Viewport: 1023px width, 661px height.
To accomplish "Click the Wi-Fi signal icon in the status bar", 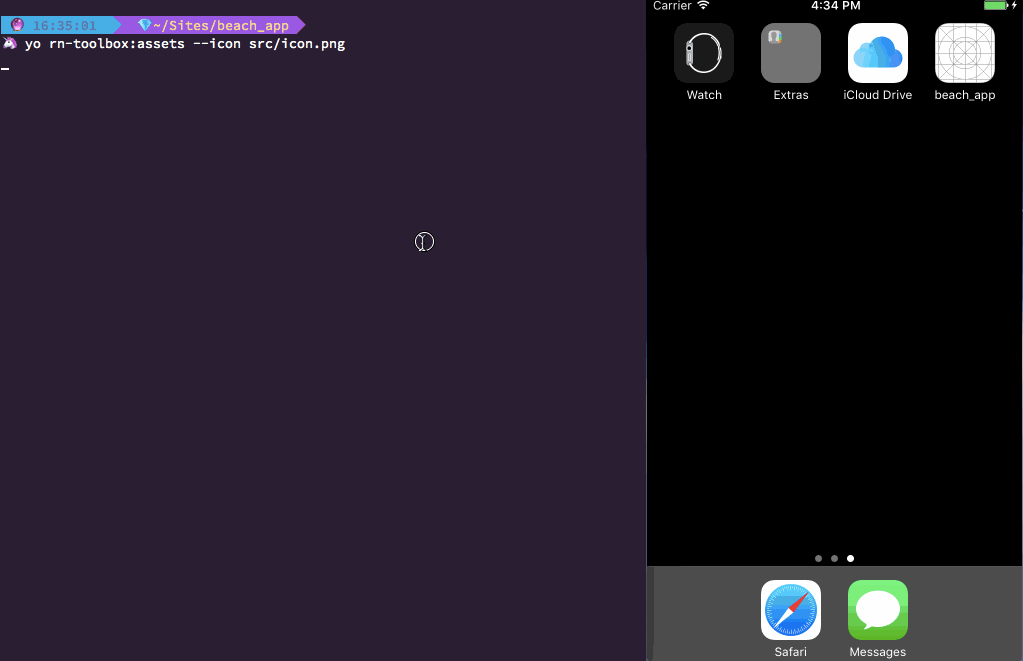I will click(x=700, y=6).
